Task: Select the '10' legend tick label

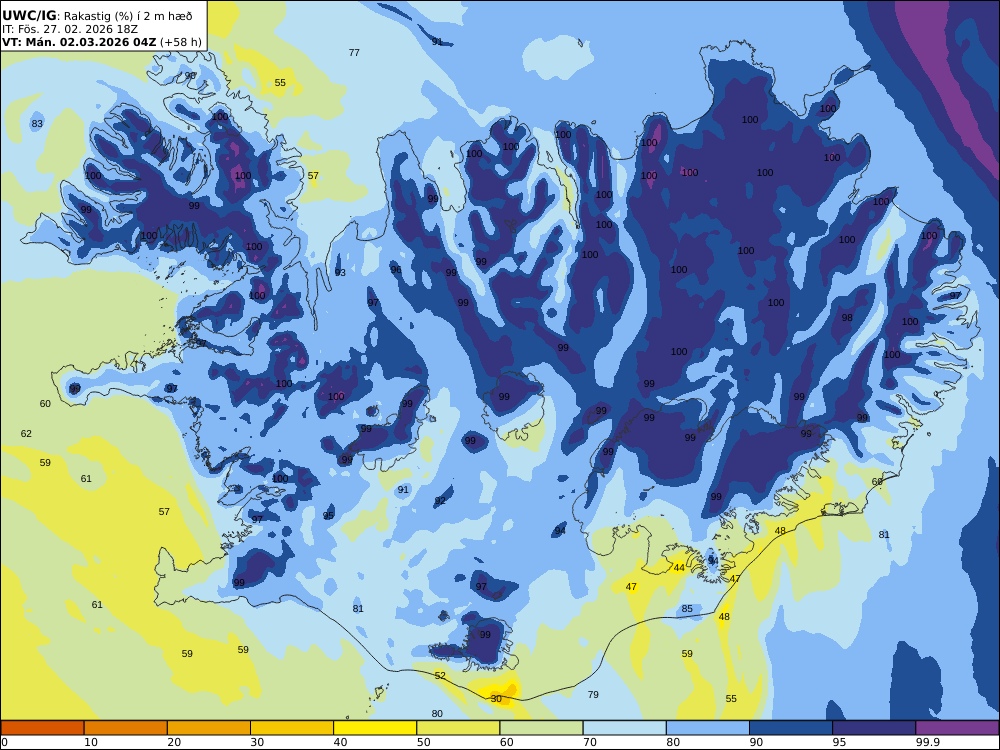Action: click(91, 742)
